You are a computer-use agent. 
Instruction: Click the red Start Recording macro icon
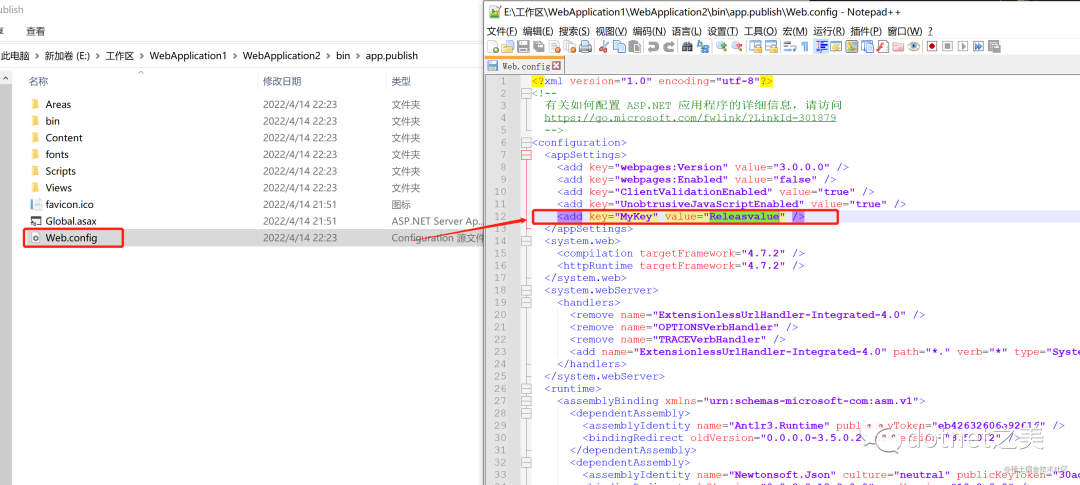pyautogui.click(x=932, y=47)
